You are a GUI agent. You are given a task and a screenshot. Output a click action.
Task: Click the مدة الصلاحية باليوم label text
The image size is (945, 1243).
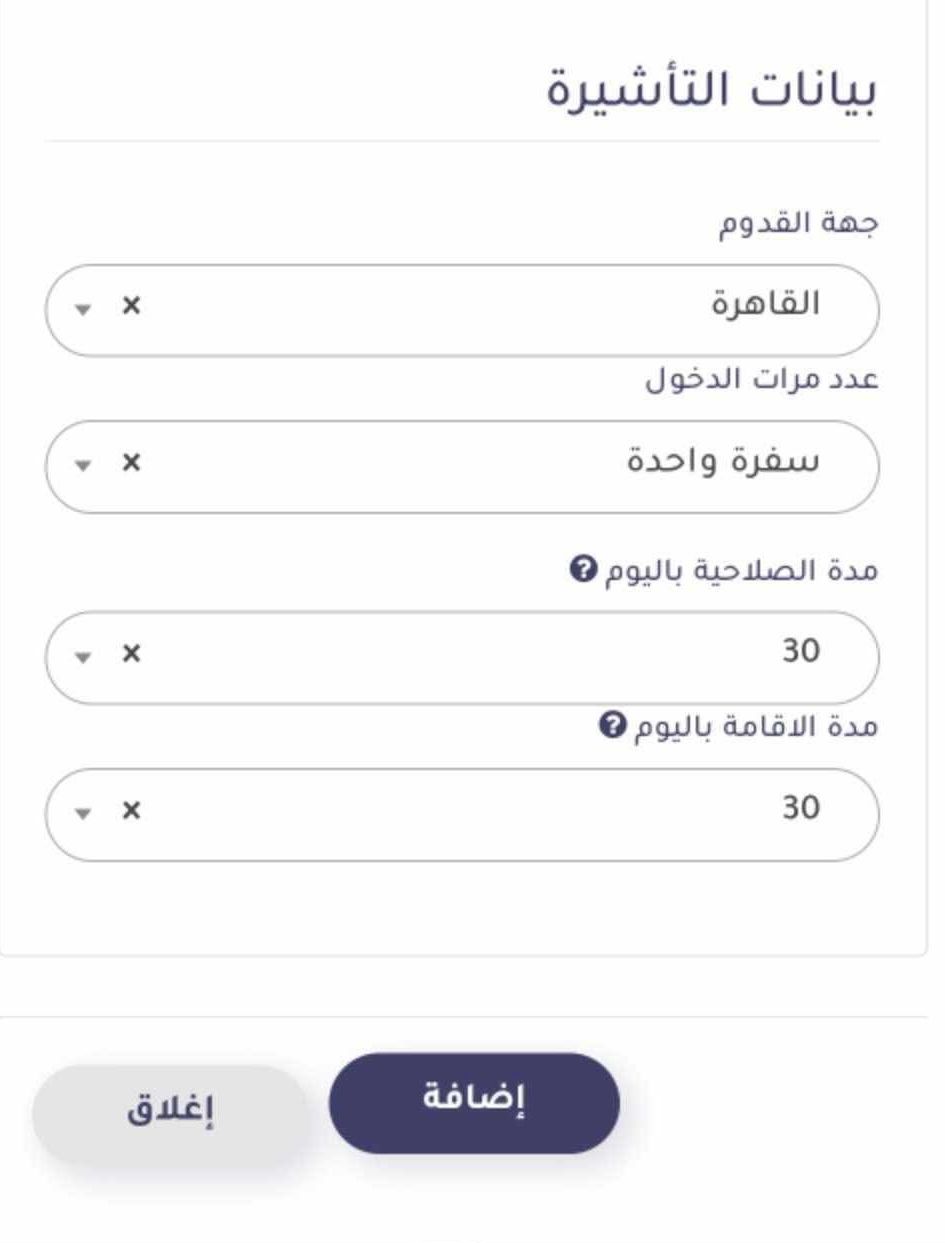[741, 571]
